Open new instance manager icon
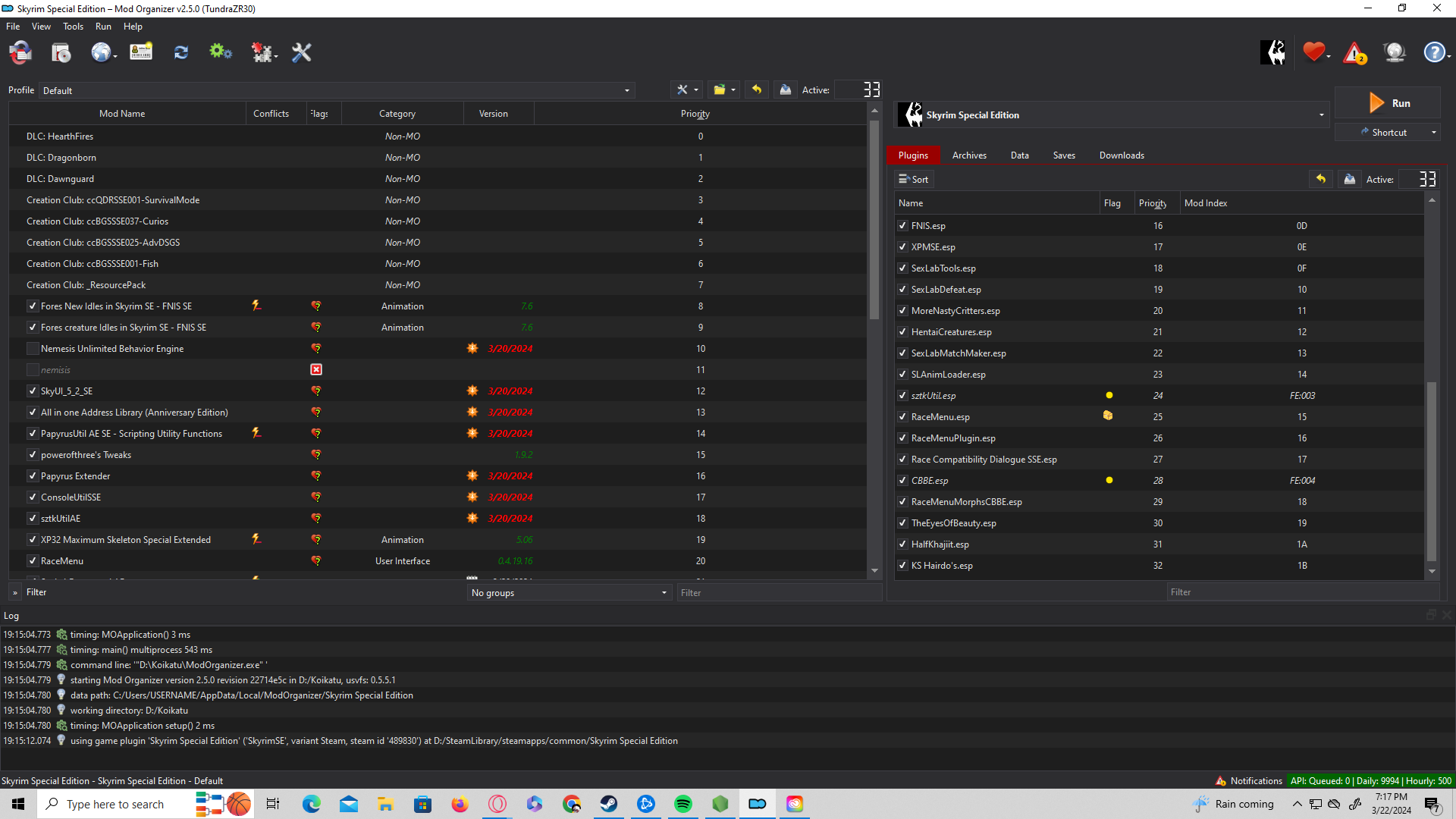 (x=20, y=52)
